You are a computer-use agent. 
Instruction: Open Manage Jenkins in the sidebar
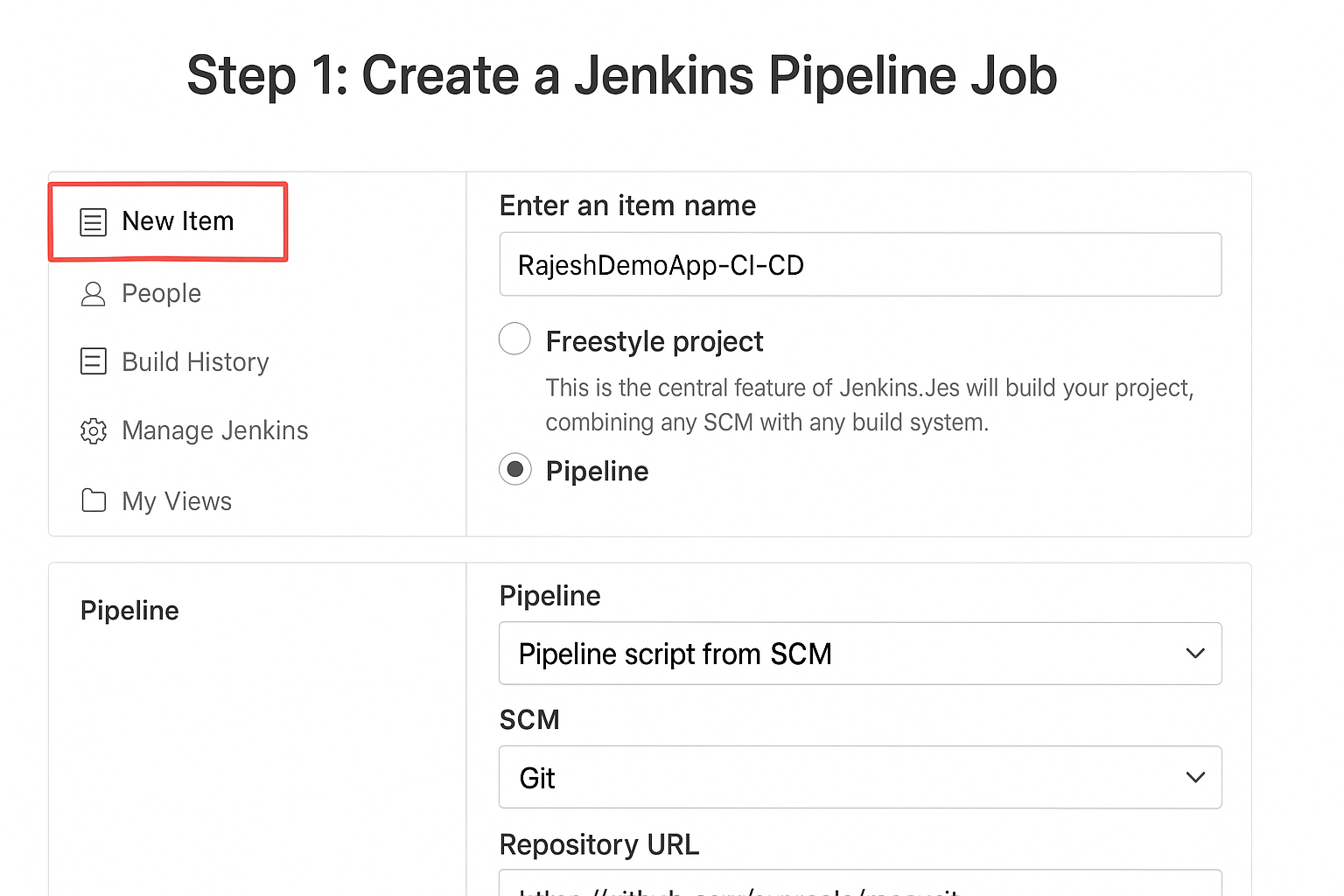(215, 430)
